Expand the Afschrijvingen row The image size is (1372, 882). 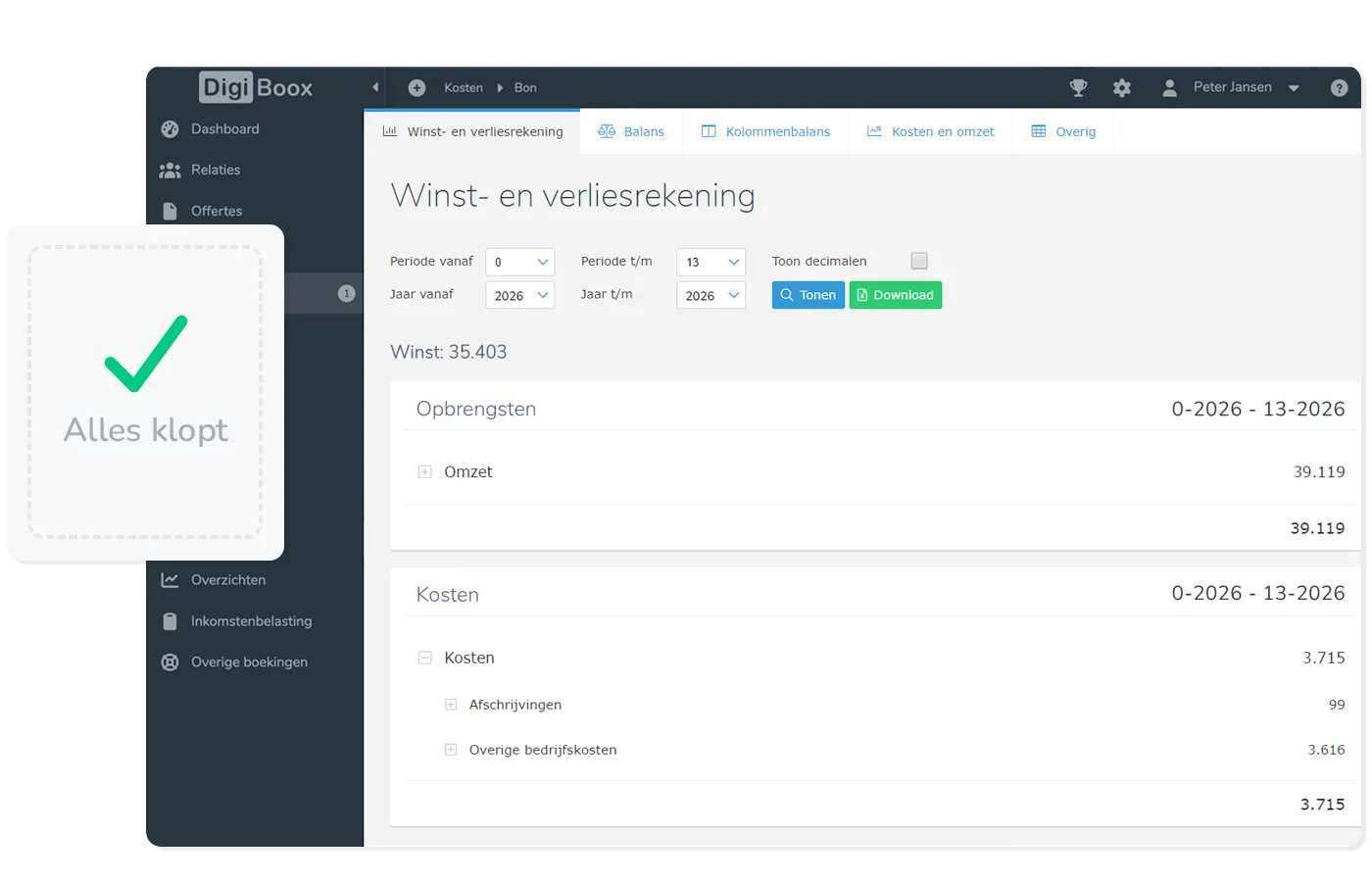pos(451,705)
